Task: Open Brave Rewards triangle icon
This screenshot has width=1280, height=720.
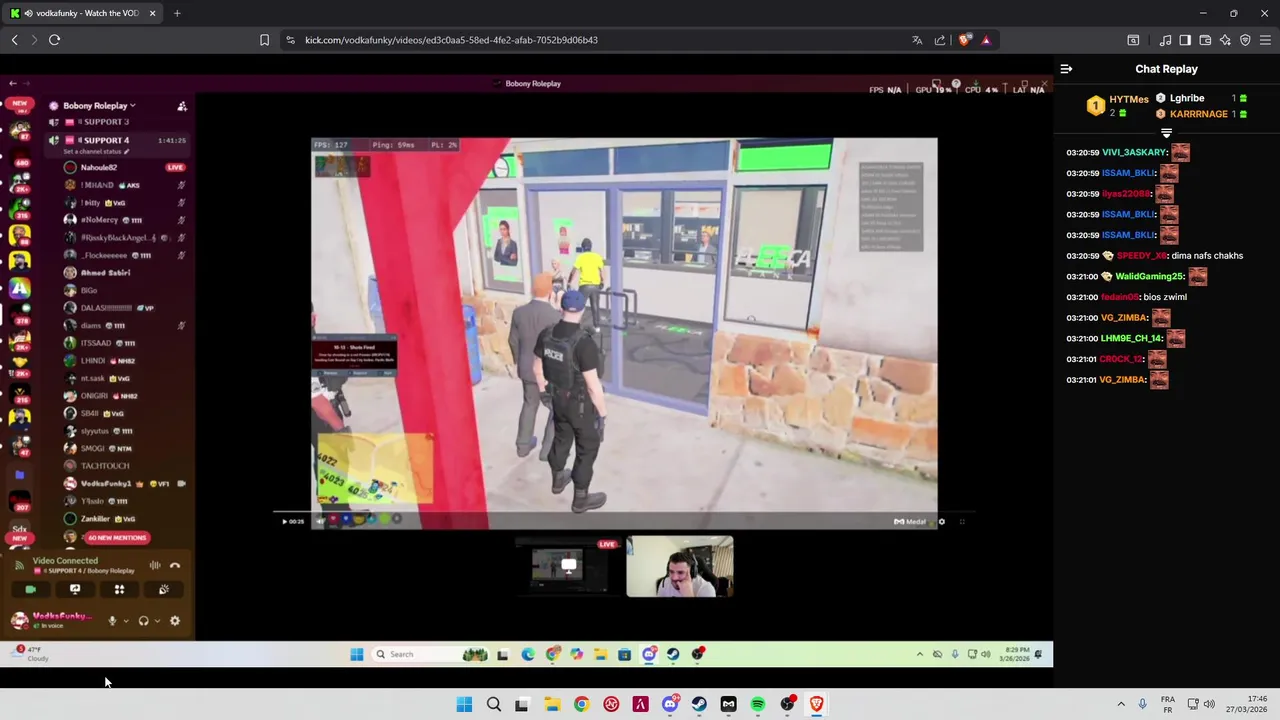Action: (x=986, y=40)
